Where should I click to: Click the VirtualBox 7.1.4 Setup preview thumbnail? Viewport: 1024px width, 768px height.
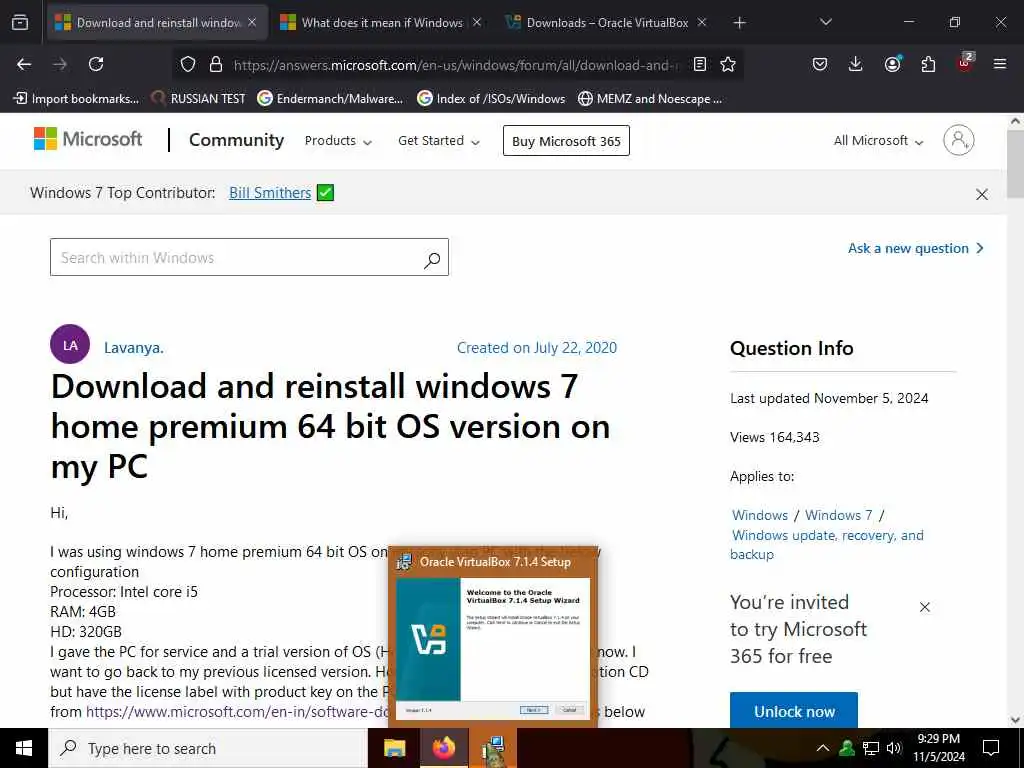pyautogui.click(x=493, y=637)
